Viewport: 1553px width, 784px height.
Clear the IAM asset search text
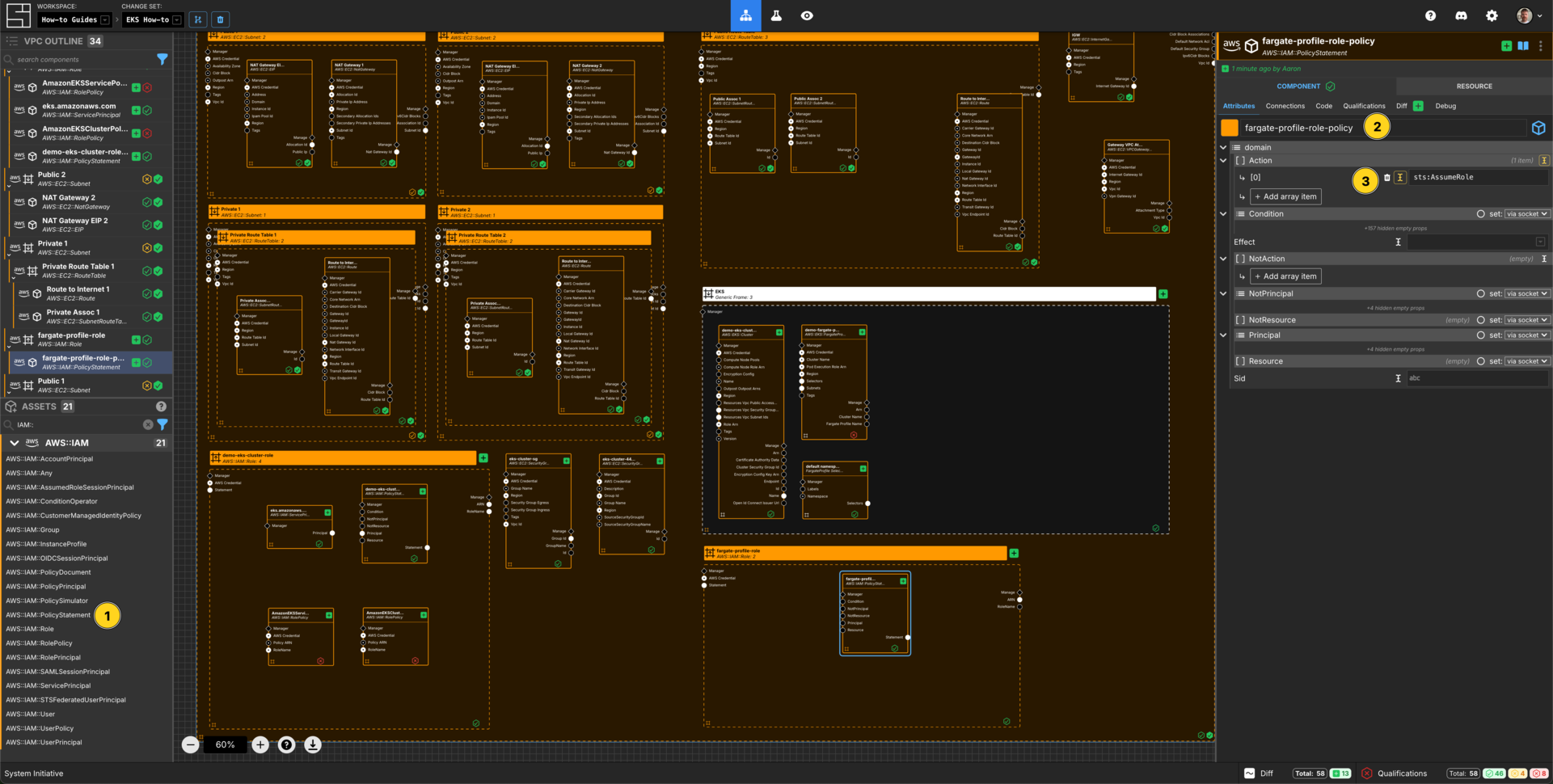coord(148,424)
